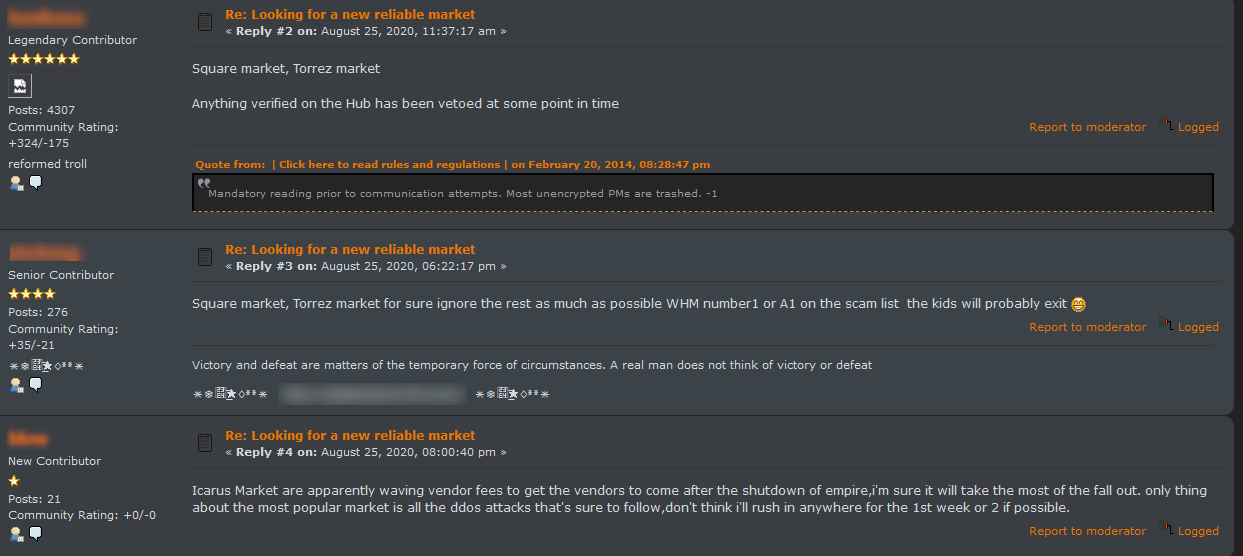Send a message via Senior Contributor's speech bubble
Screen dimensions: 1243x556
35,385
